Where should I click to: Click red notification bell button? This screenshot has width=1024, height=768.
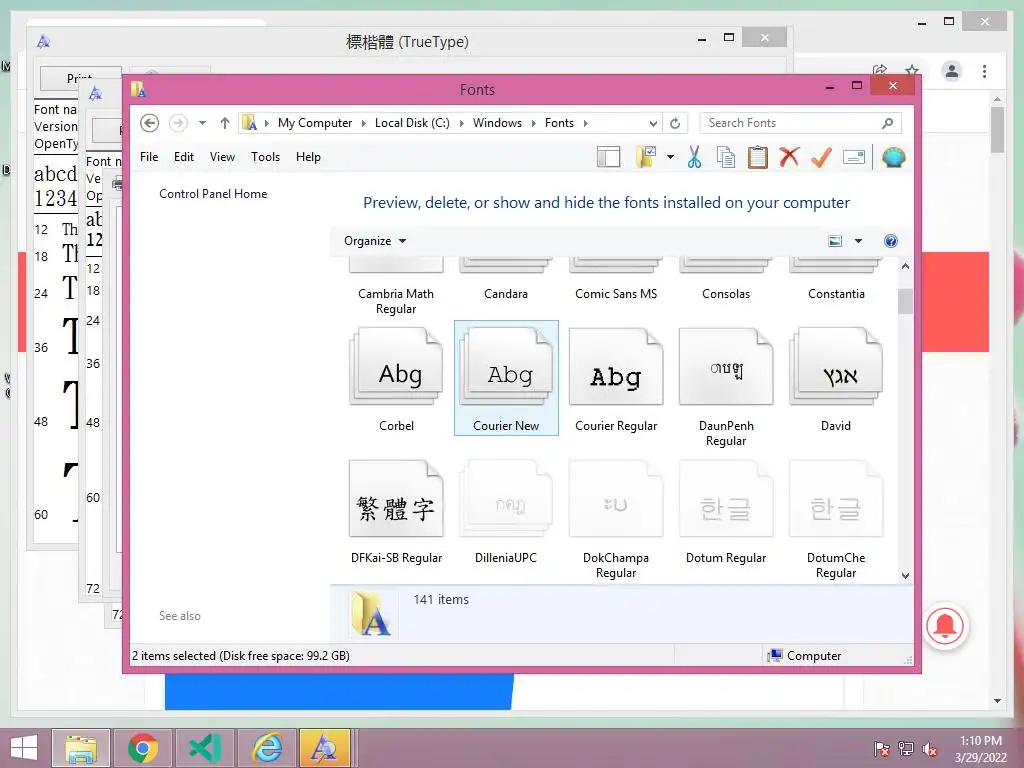944,626
